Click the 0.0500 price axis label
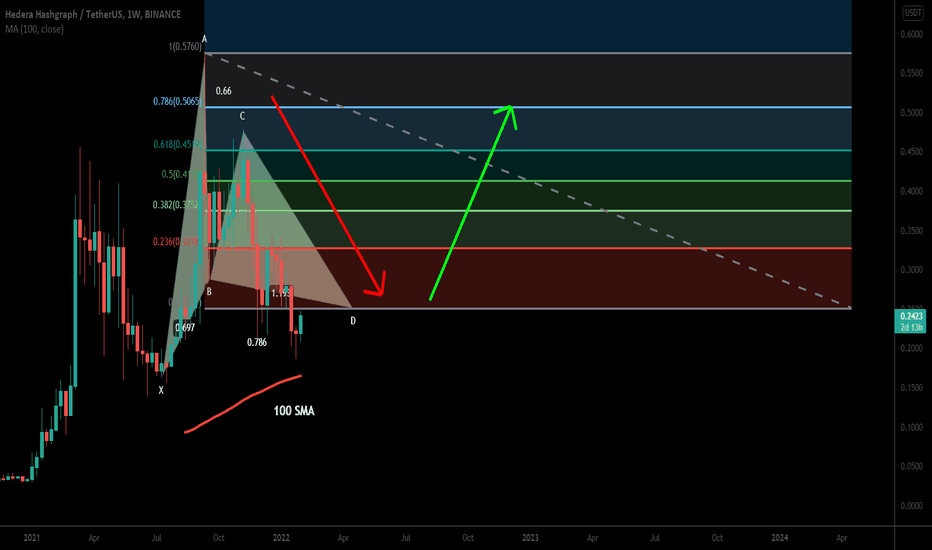 coord(911,466)
